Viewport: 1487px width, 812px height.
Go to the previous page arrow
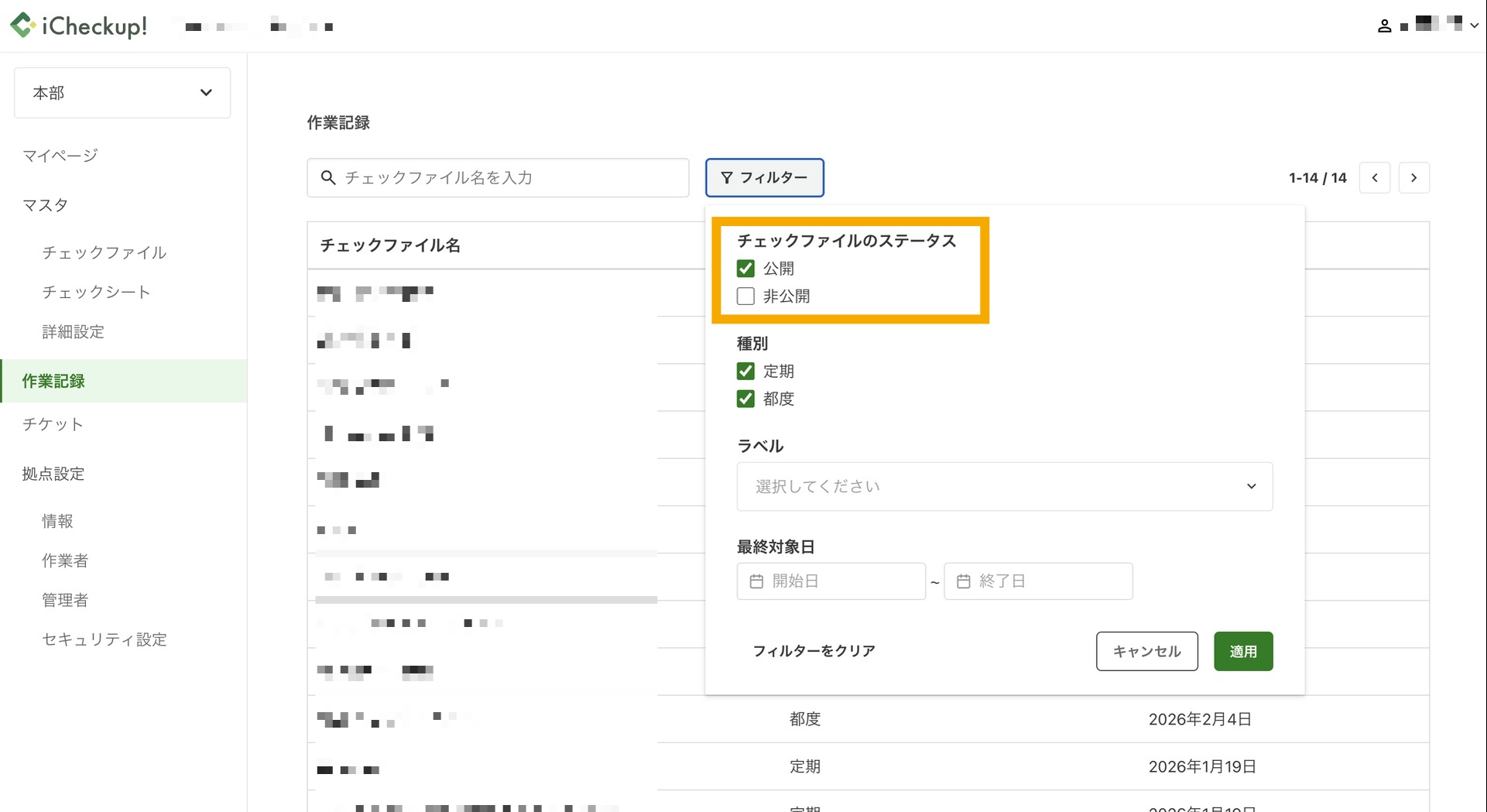pos(1375,178)
